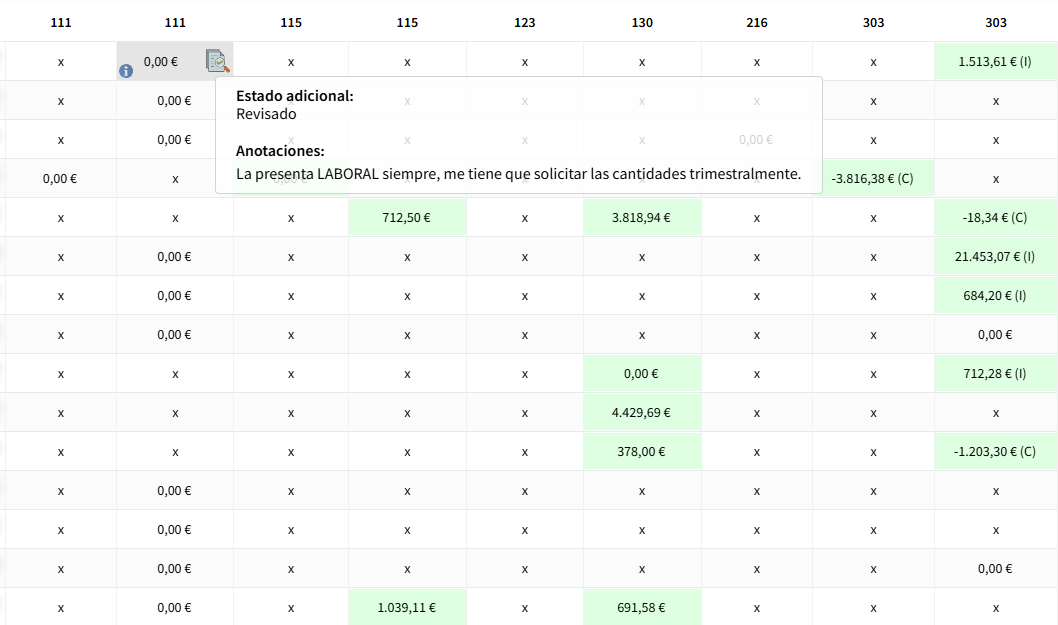Select the highlighted gray 0,00 € cell
The width and height of the screenshot is (1058, 625).
161,61
